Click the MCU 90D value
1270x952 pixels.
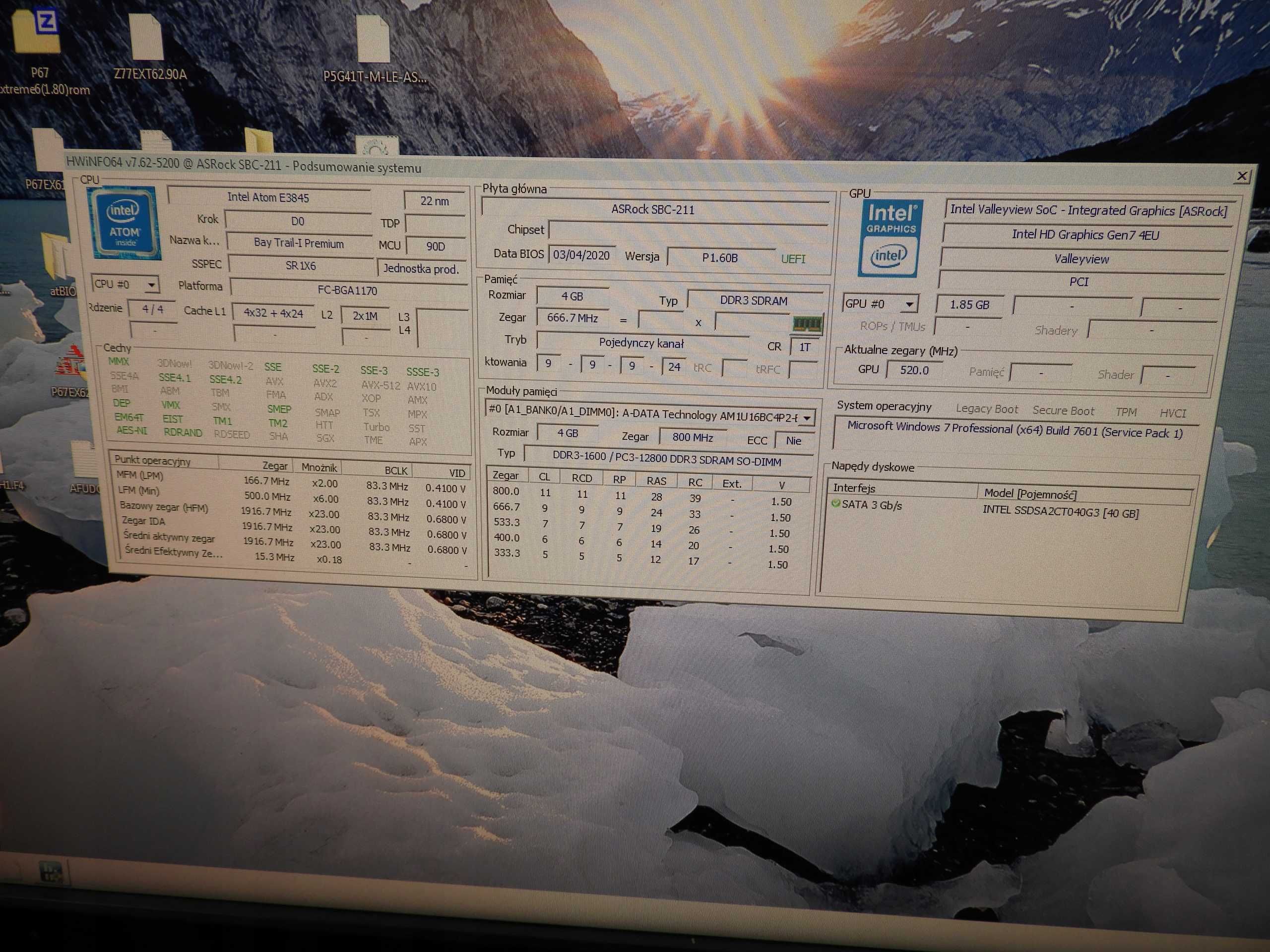pyautogui.click(x=435, y=246)
